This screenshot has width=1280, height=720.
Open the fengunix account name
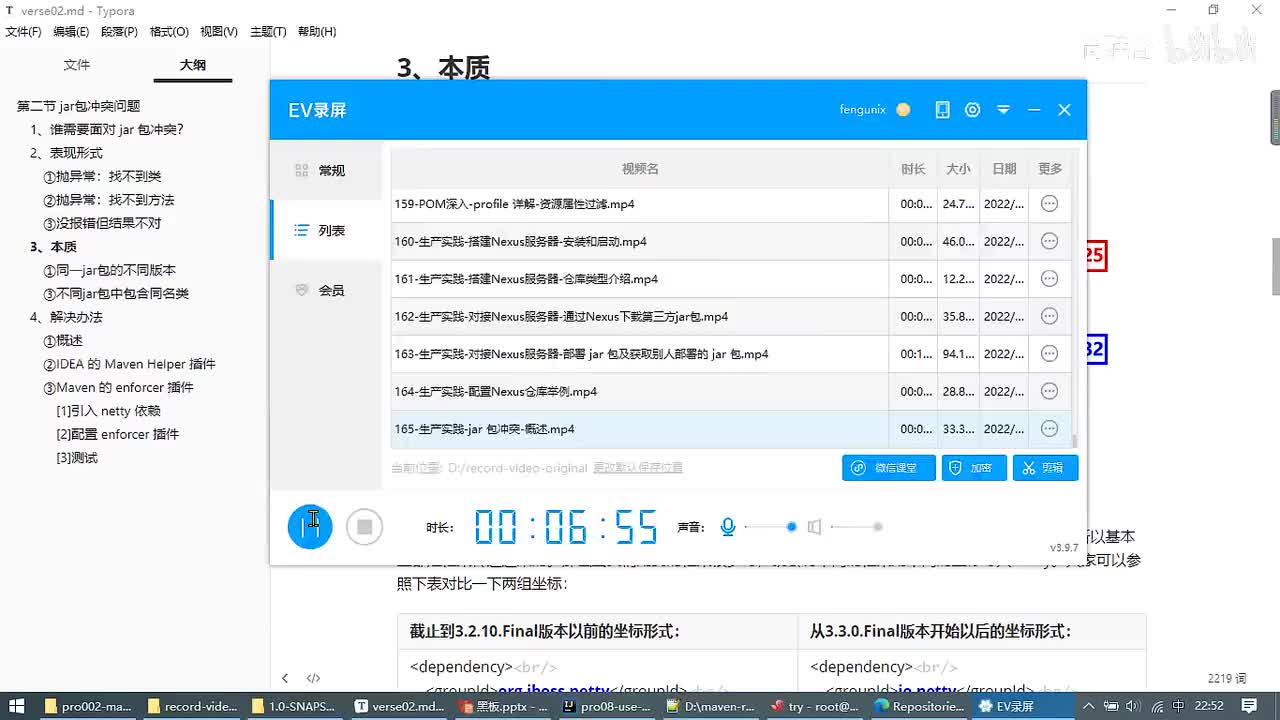863,110
